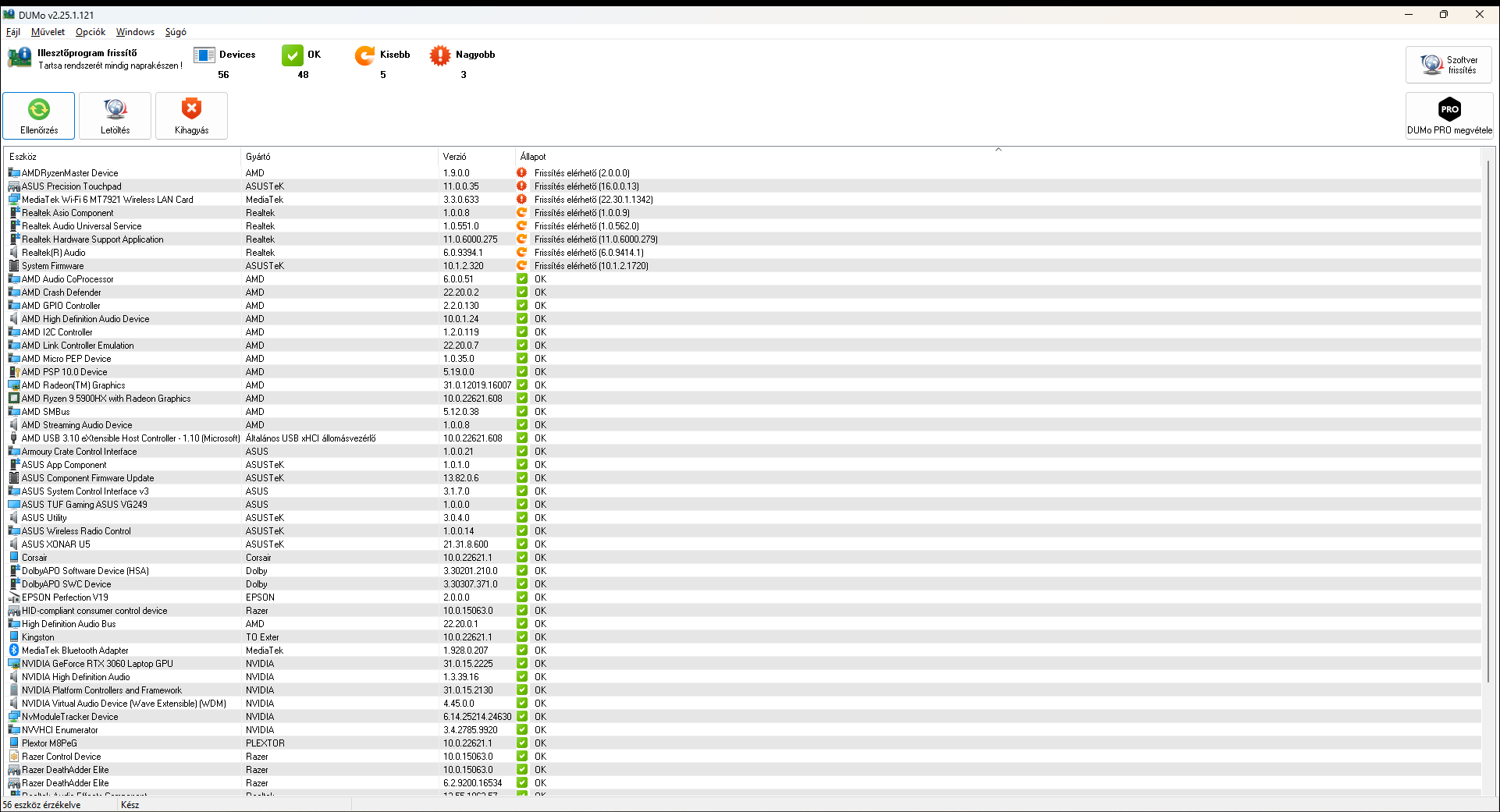Viewport: 1500px width, 812px height.
Task: Click the Letöltés download button
Action: pos(115,115)
